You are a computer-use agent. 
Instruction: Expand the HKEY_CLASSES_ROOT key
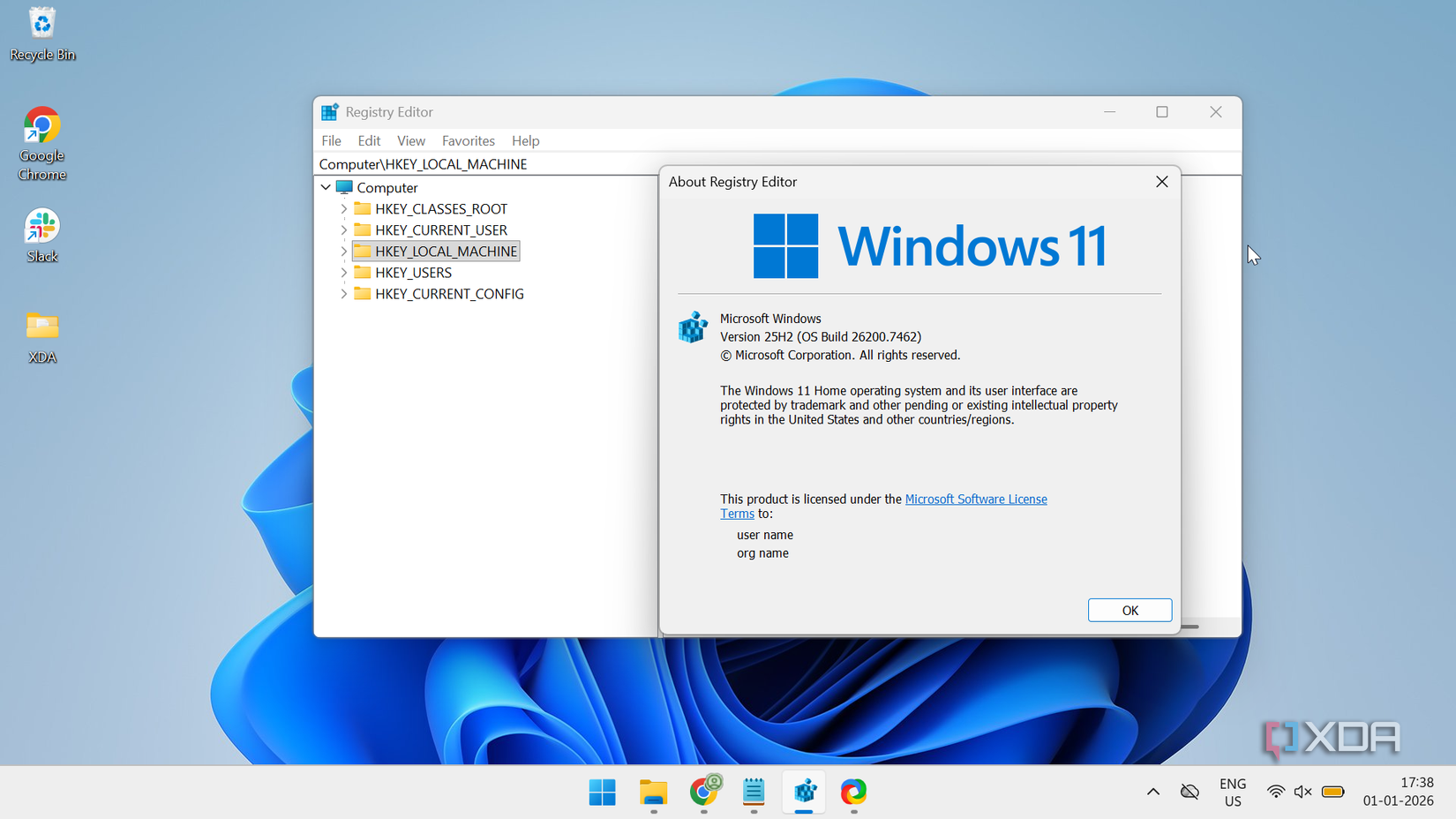[x=344, y=209]
